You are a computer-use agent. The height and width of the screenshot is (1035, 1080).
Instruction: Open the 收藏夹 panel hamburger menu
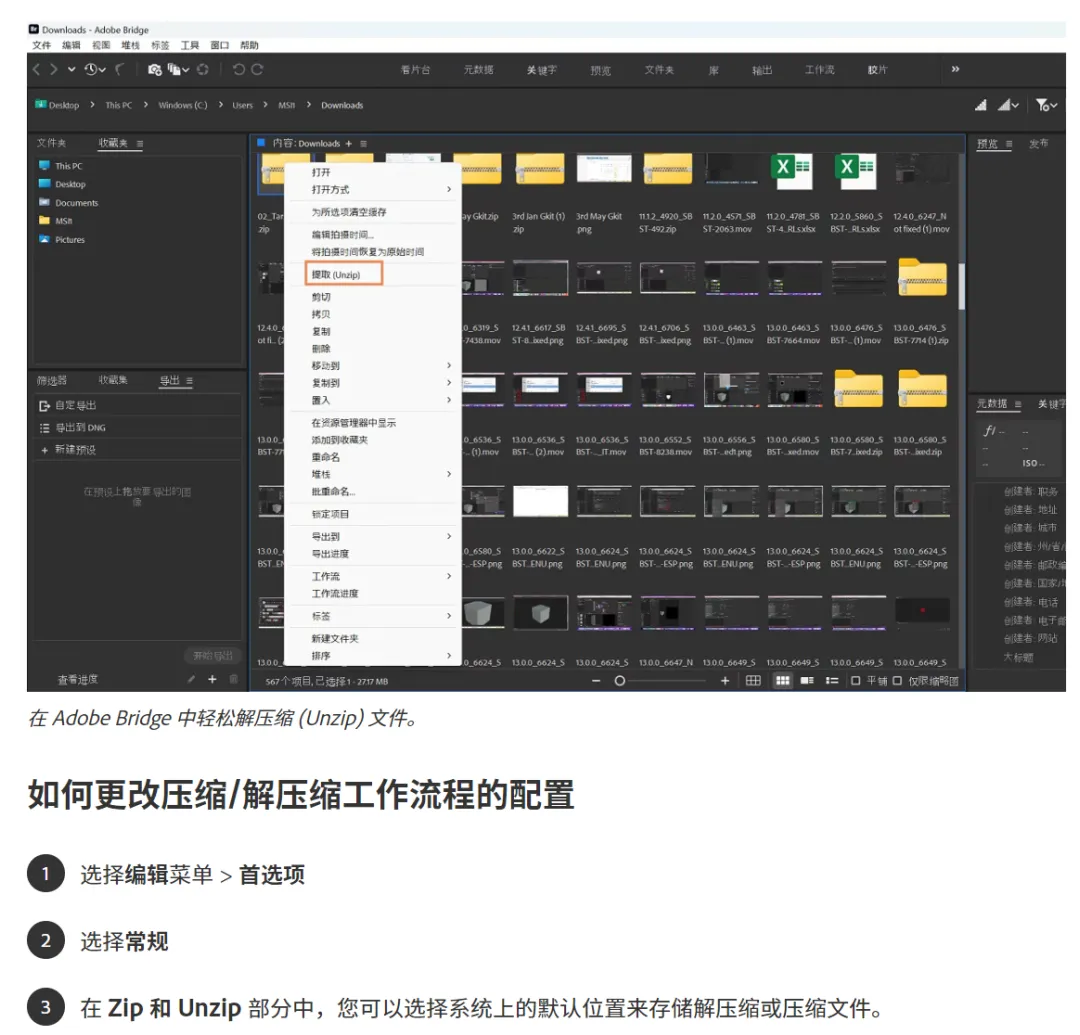click(x=140, y=143)
